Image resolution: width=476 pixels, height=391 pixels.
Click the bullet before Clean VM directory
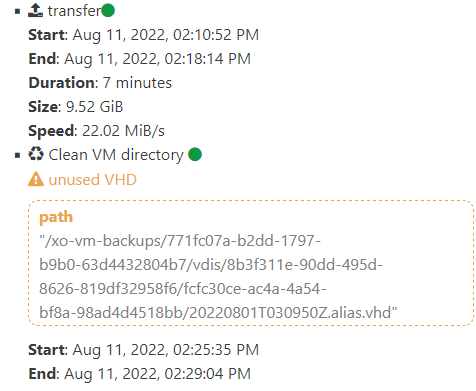18,155
